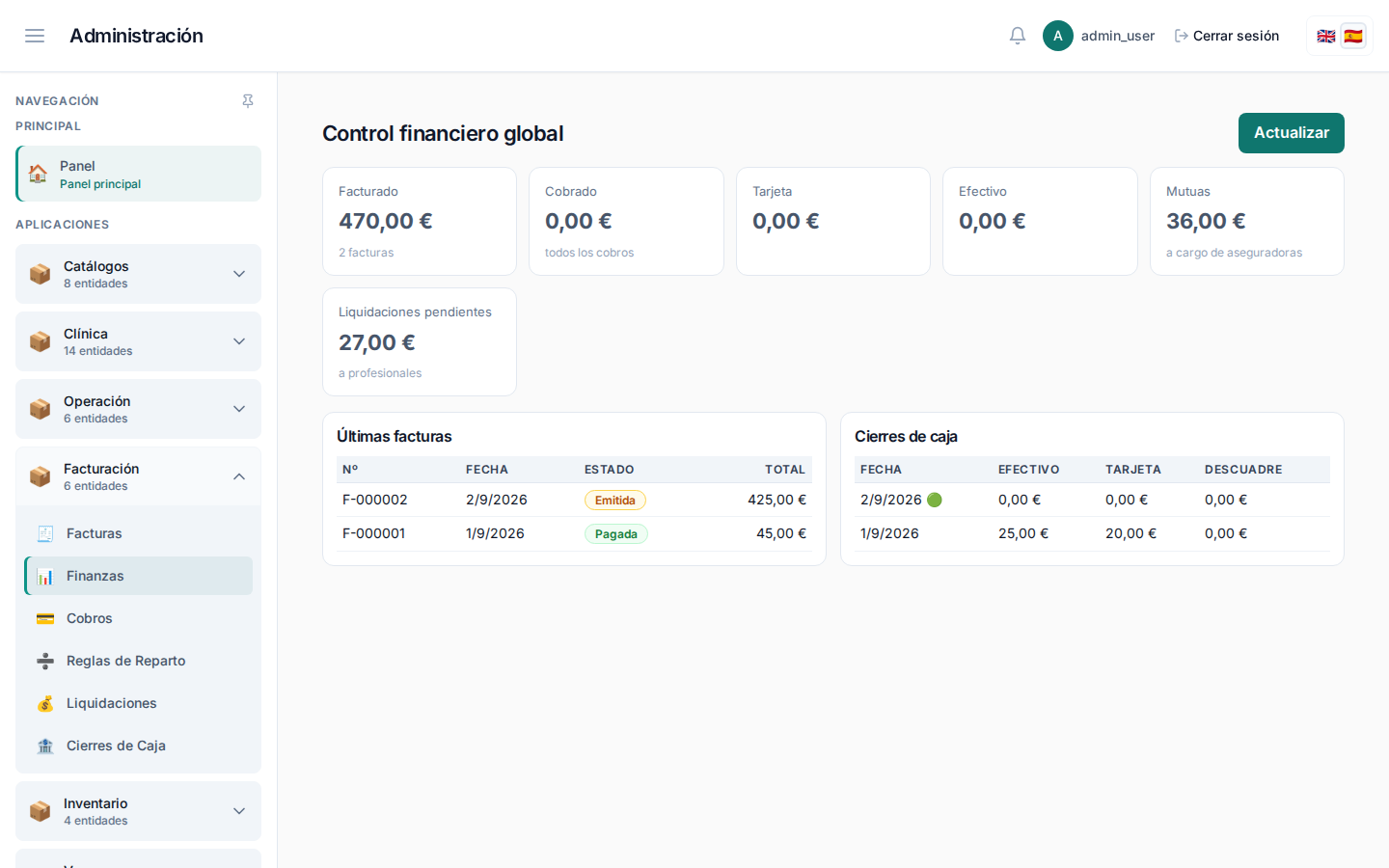The image size is (1389, 868).
Task: Click the Finanzas chart icon
Action: click(45, 576)
